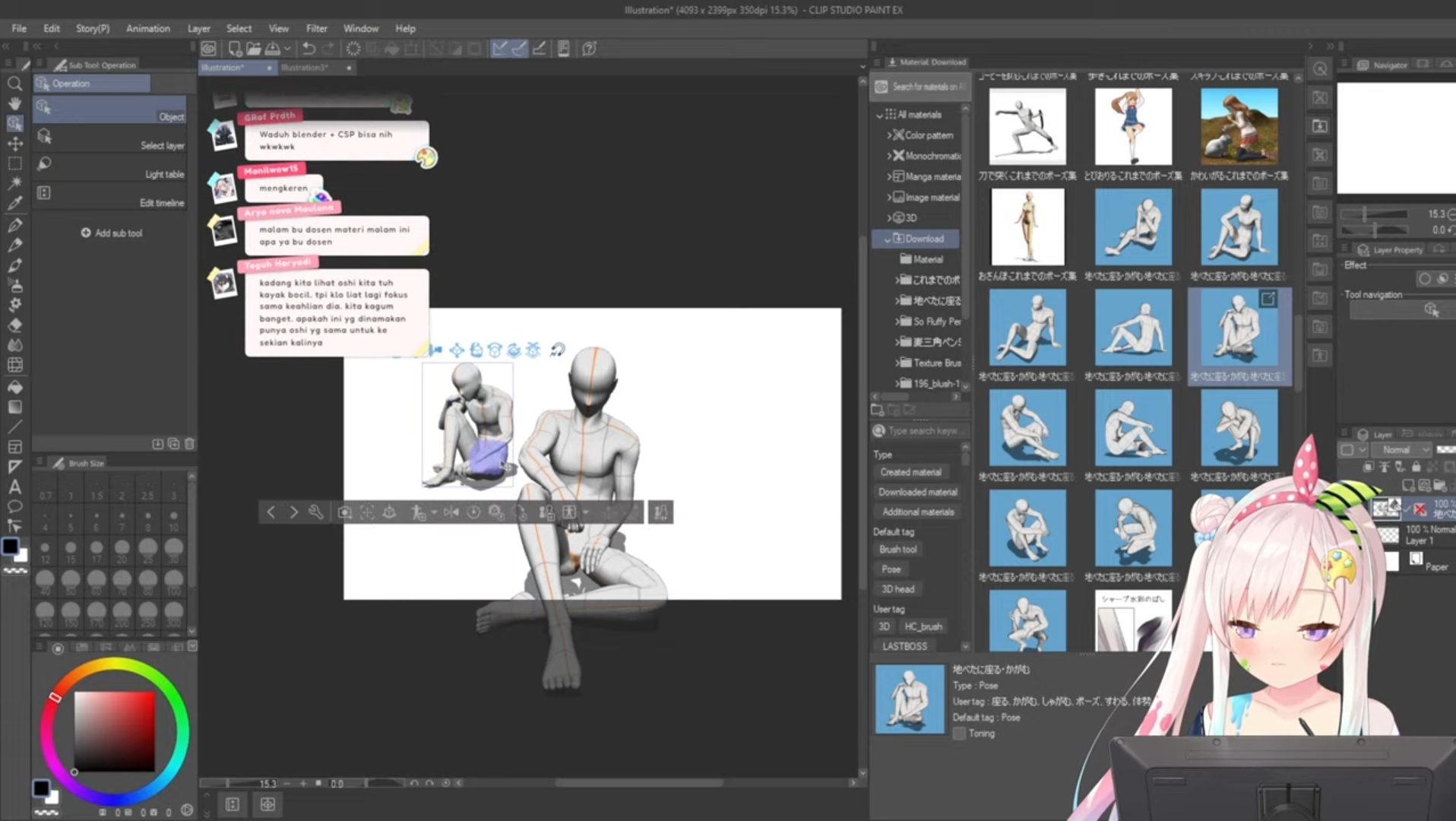Toggle the Created material filter

coord(911,472)
